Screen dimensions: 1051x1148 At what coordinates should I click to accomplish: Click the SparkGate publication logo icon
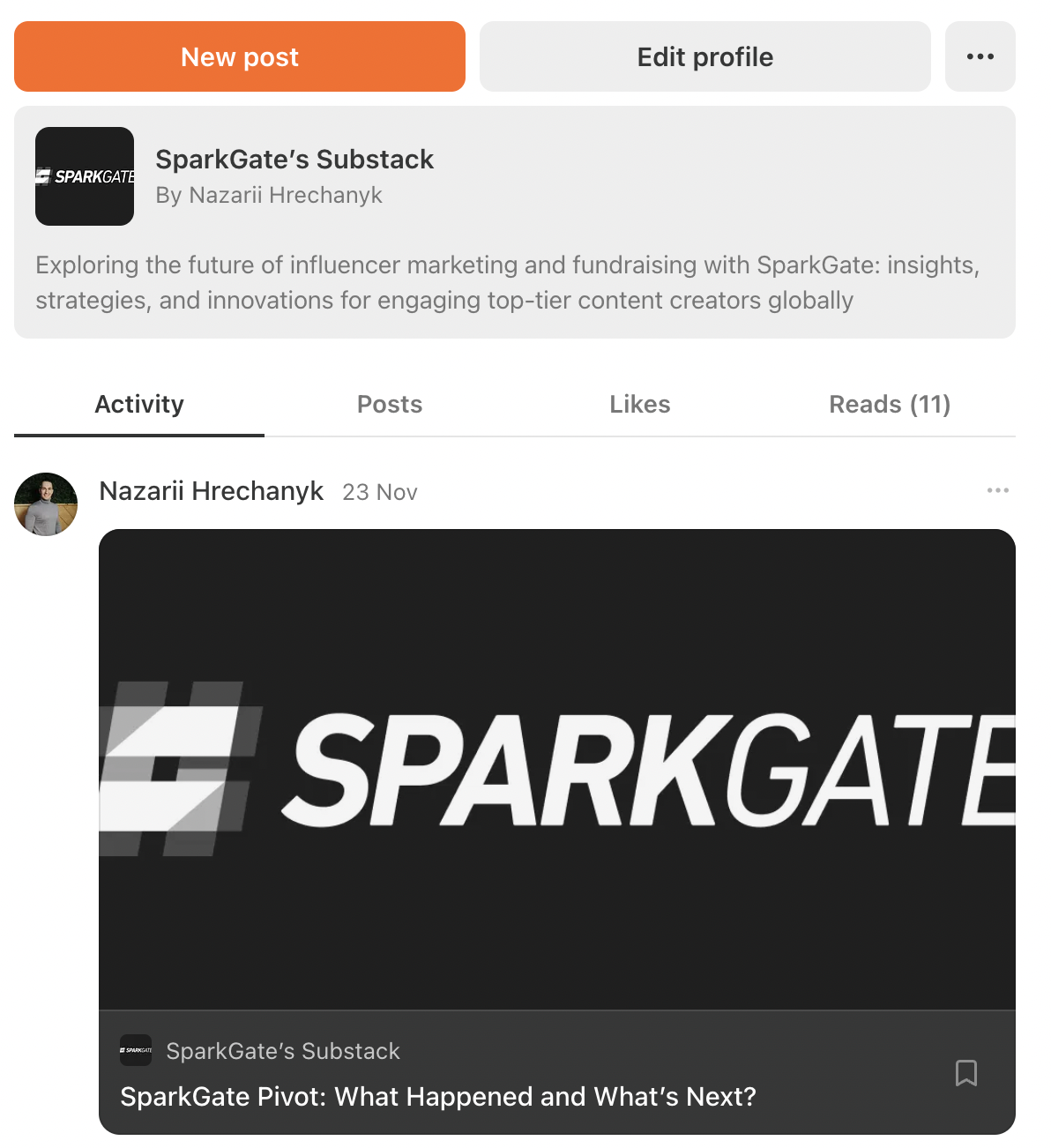[85, 176]
